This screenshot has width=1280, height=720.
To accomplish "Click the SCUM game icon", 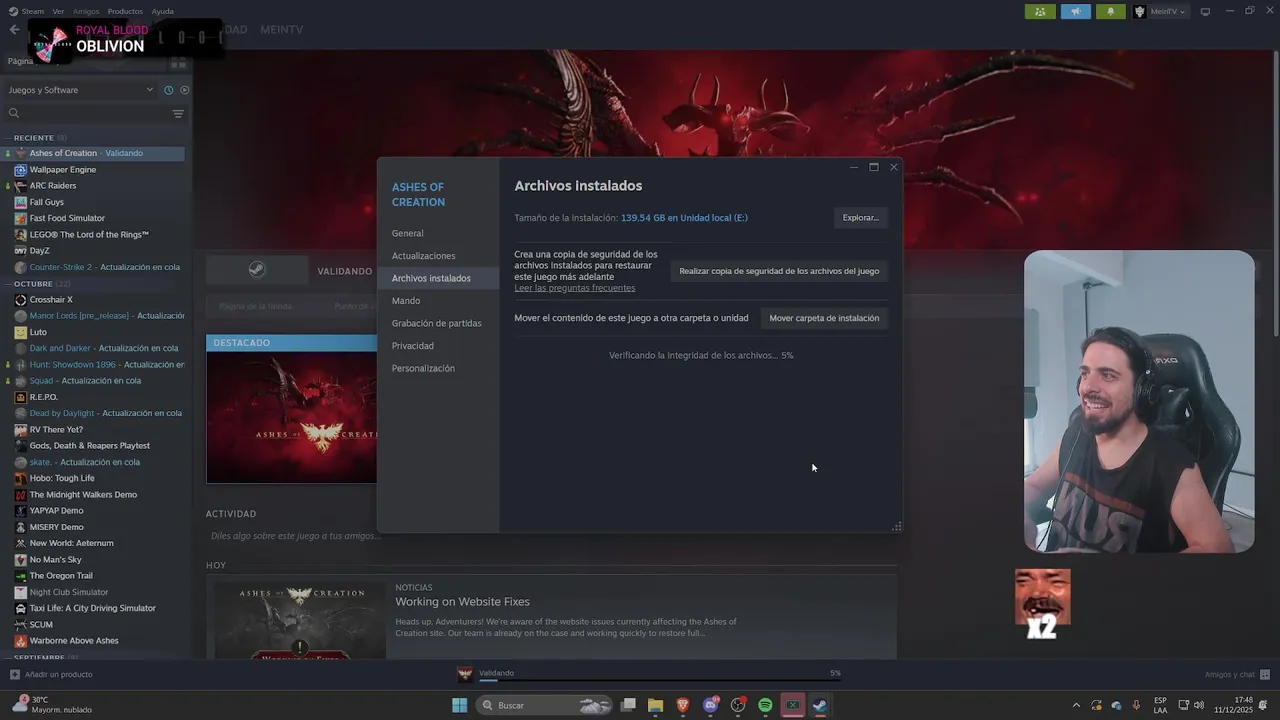I will point(20,625).
